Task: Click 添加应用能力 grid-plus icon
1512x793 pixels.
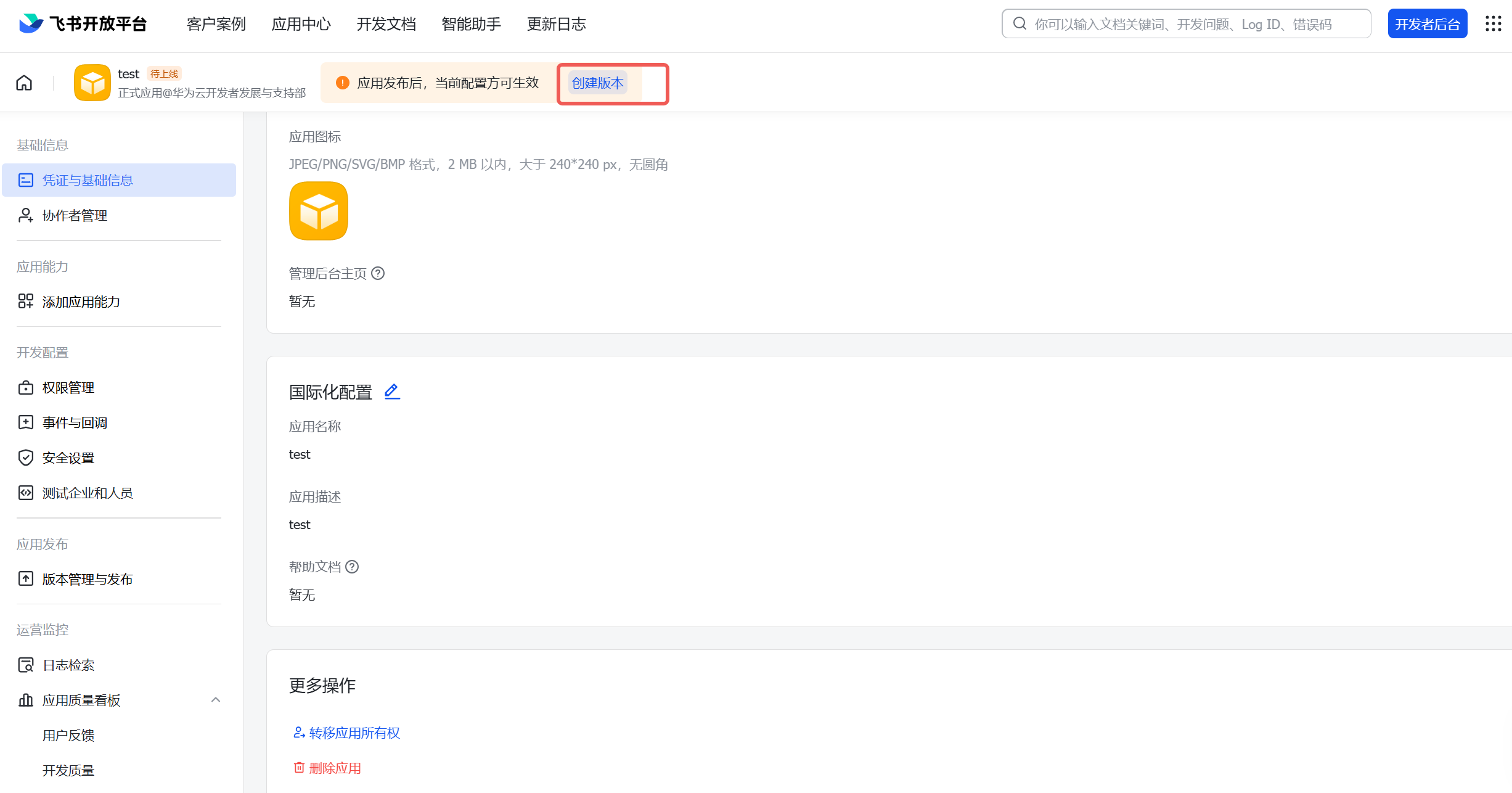Action: (26, 302)
